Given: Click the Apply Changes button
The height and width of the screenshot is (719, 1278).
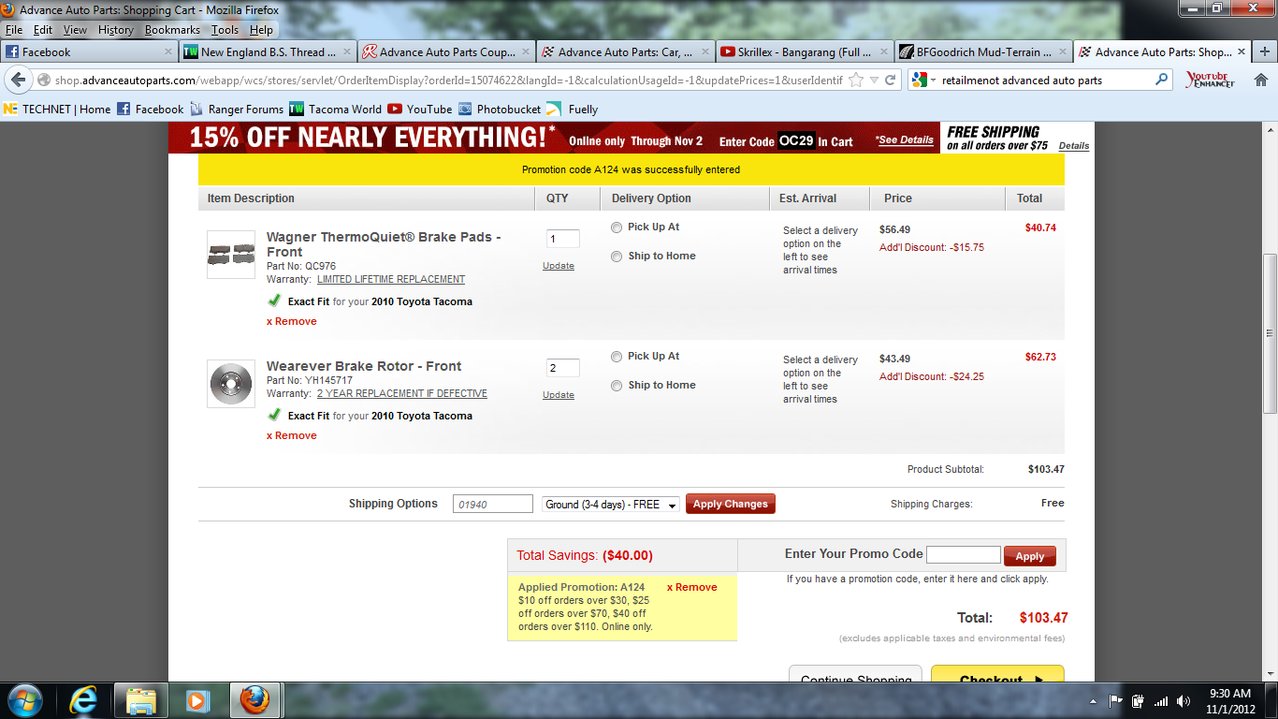Looking at the screenshot, I should [x=730, y=504].
